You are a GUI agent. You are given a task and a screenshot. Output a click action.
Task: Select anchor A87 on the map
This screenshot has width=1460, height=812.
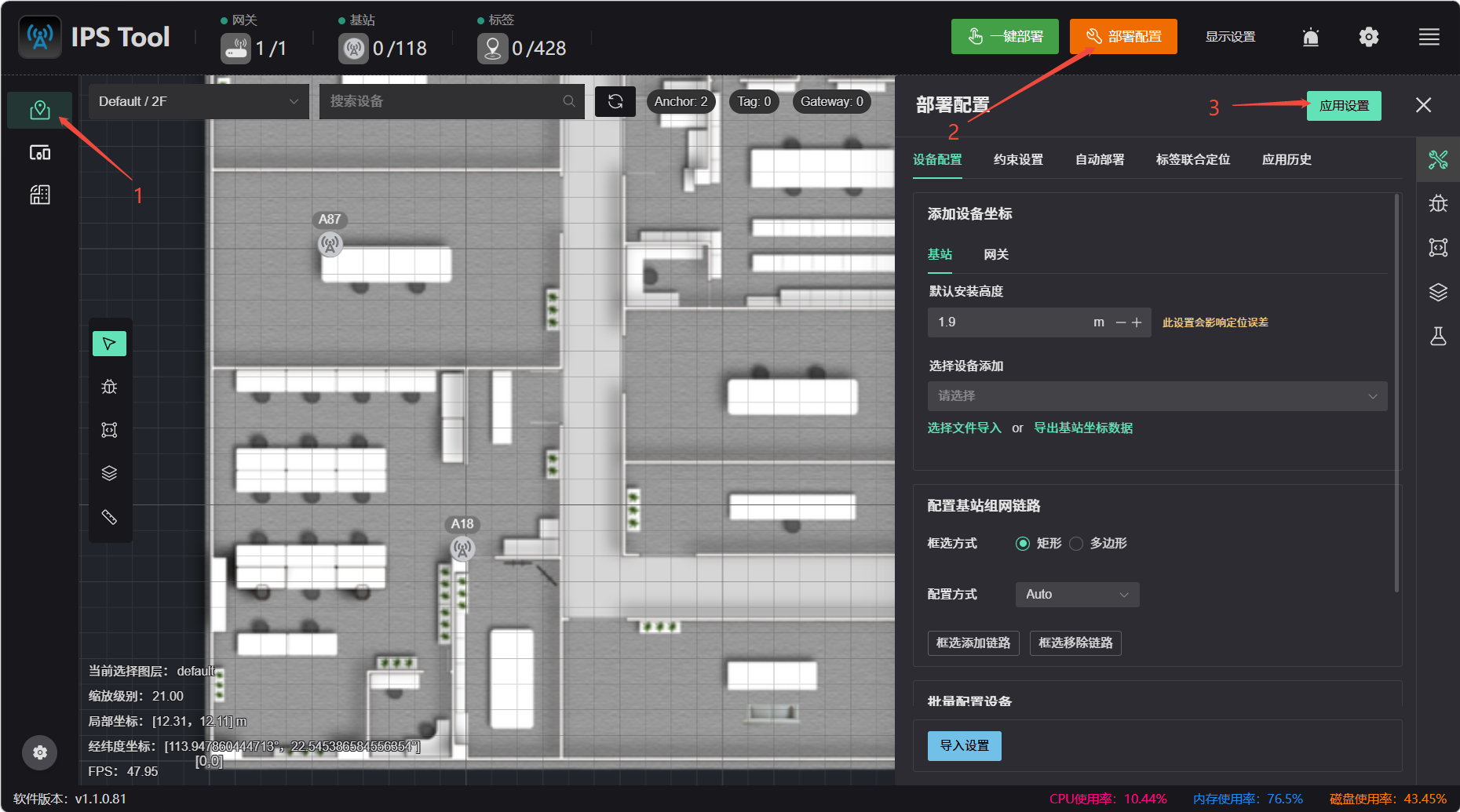click(x=330, y=244)
